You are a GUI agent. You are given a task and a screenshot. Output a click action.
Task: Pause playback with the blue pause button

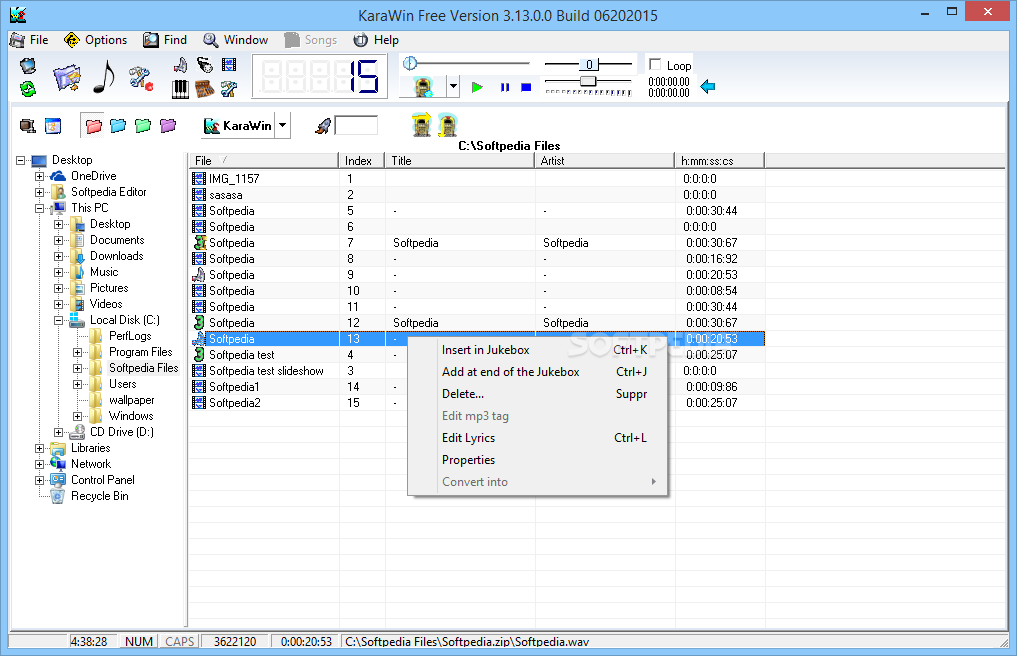pos(505,87)
